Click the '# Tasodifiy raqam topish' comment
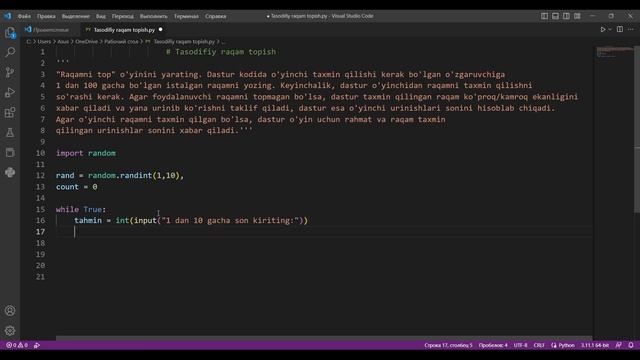 pos(221,52)
